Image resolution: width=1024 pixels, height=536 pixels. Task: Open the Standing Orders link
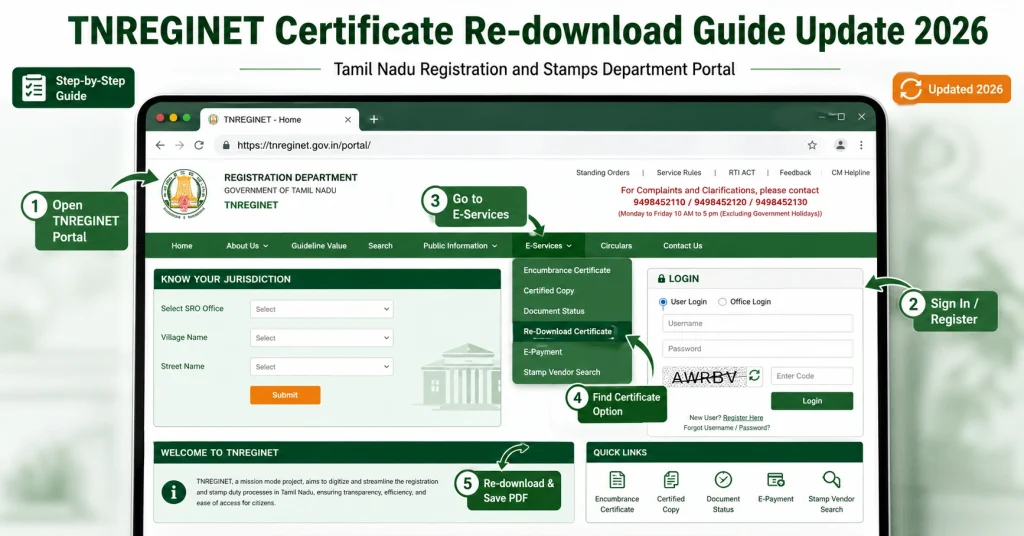pyautogui.click(x=602, y=172)
